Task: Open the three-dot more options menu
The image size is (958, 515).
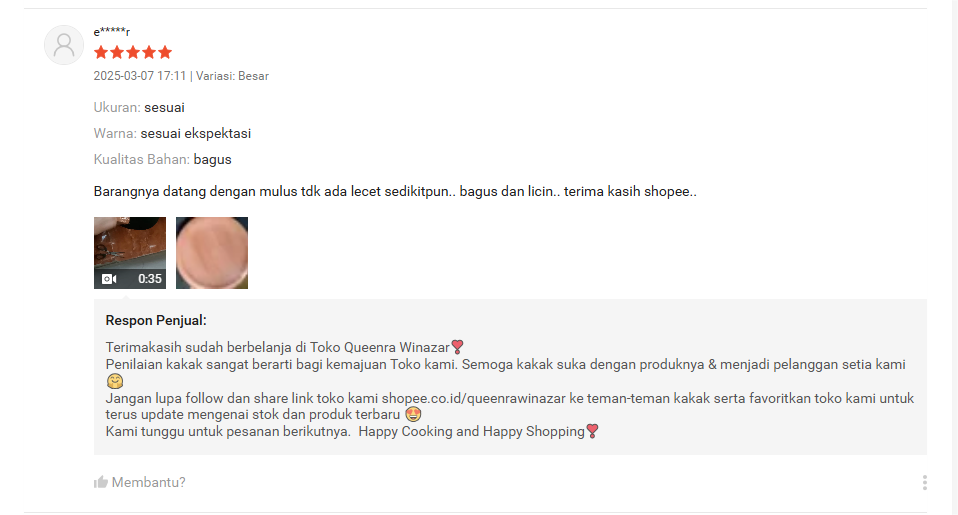Action: [924, 483]
